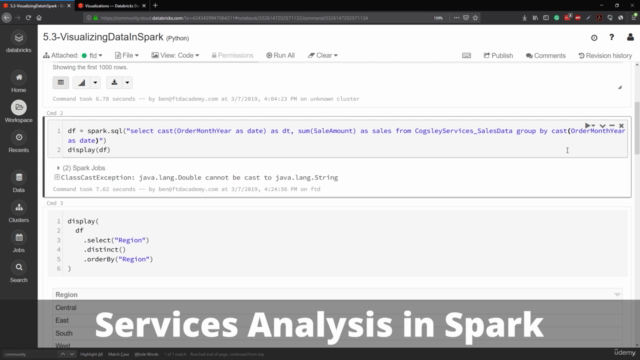Switch to Visualizations Databricks browser tab
640x360 pixels.
click(x=111, y=6)
